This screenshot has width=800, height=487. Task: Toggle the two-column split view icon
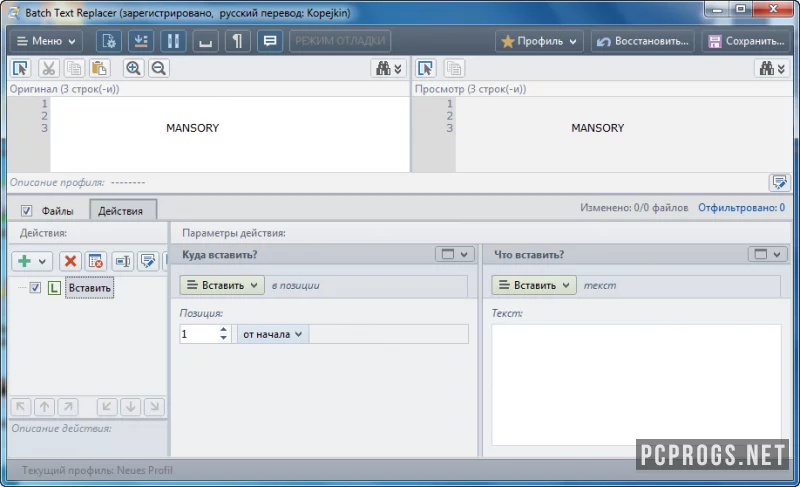[x=173, y=41]
